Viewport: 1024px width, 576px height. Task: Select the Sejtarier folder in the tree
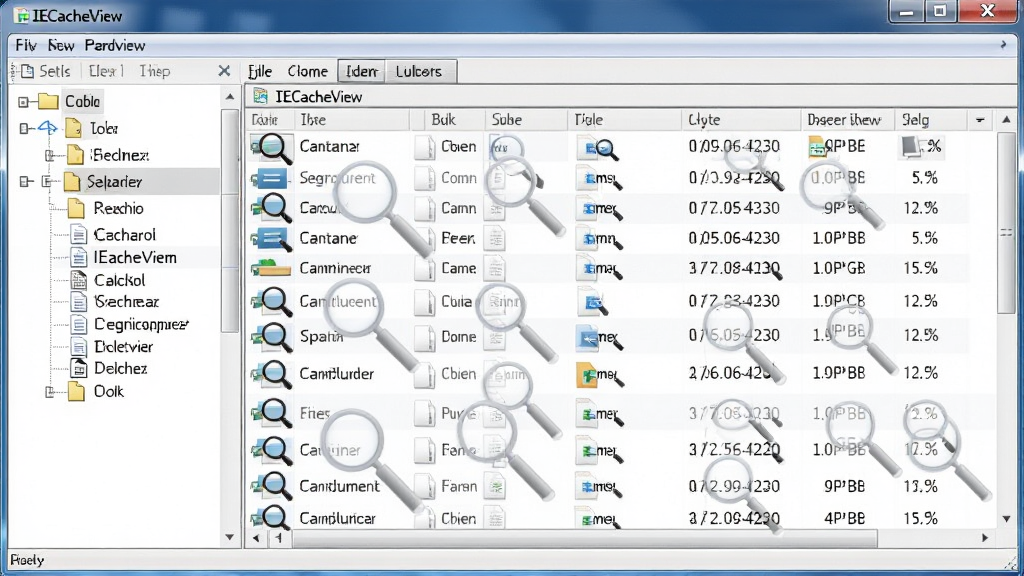[114, 182]
